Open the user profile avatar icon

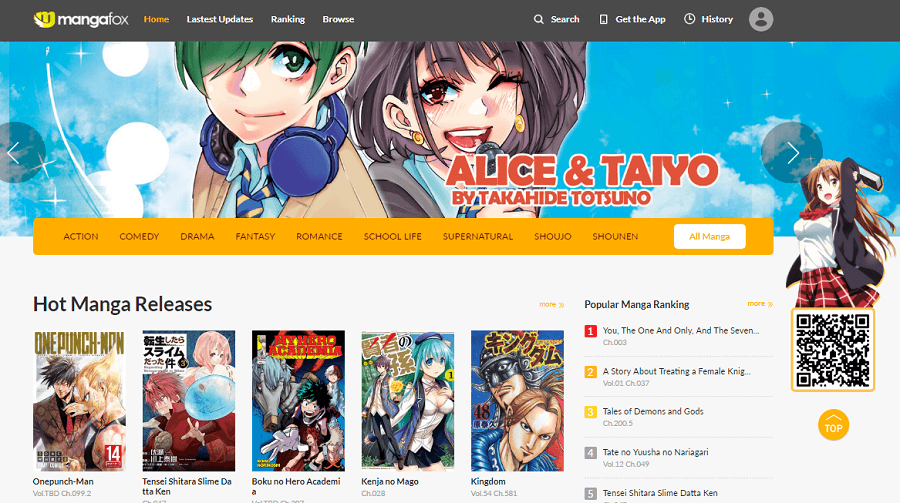(x=761, y=19)
